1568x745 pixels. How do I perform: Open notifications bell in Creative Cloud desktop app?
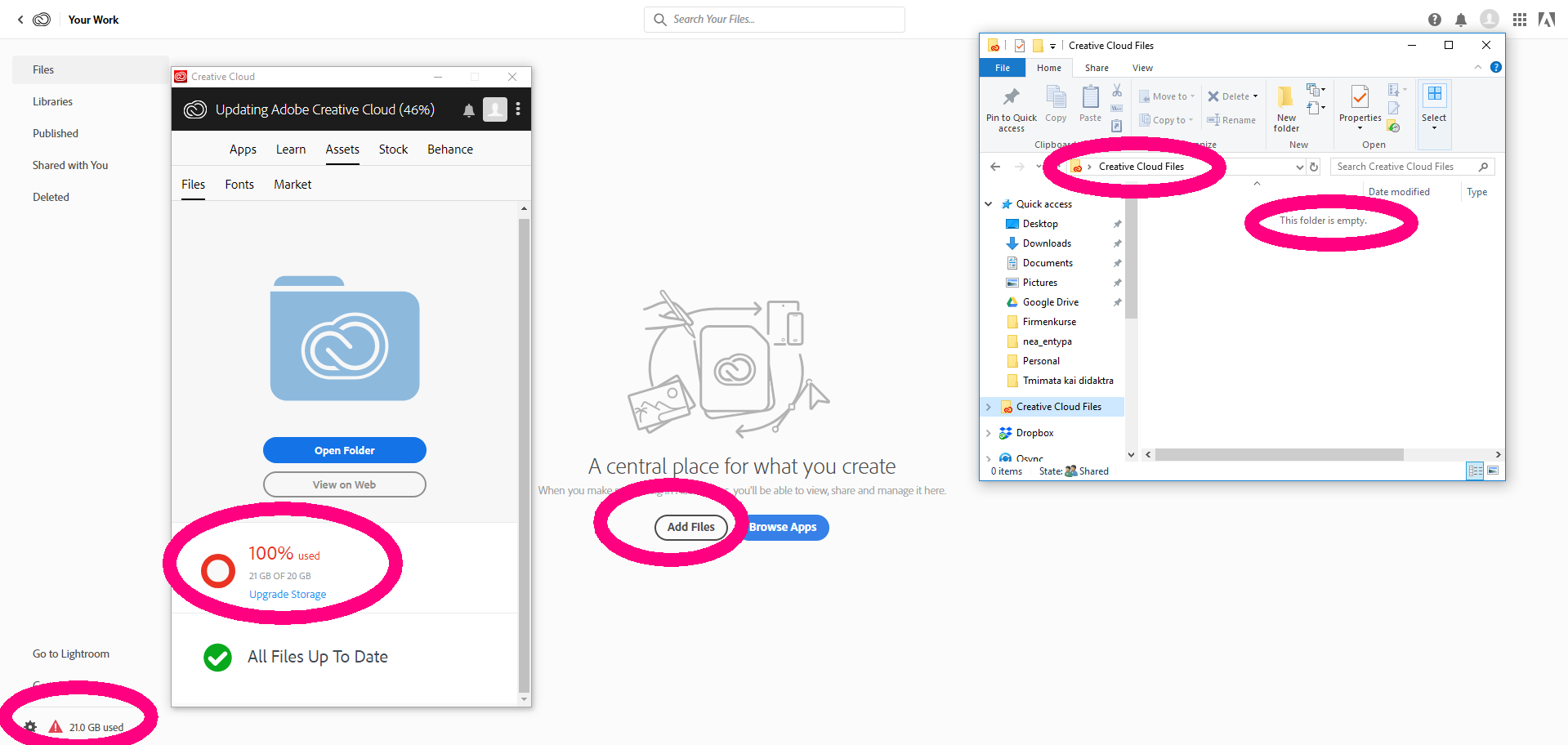[469, 110]
